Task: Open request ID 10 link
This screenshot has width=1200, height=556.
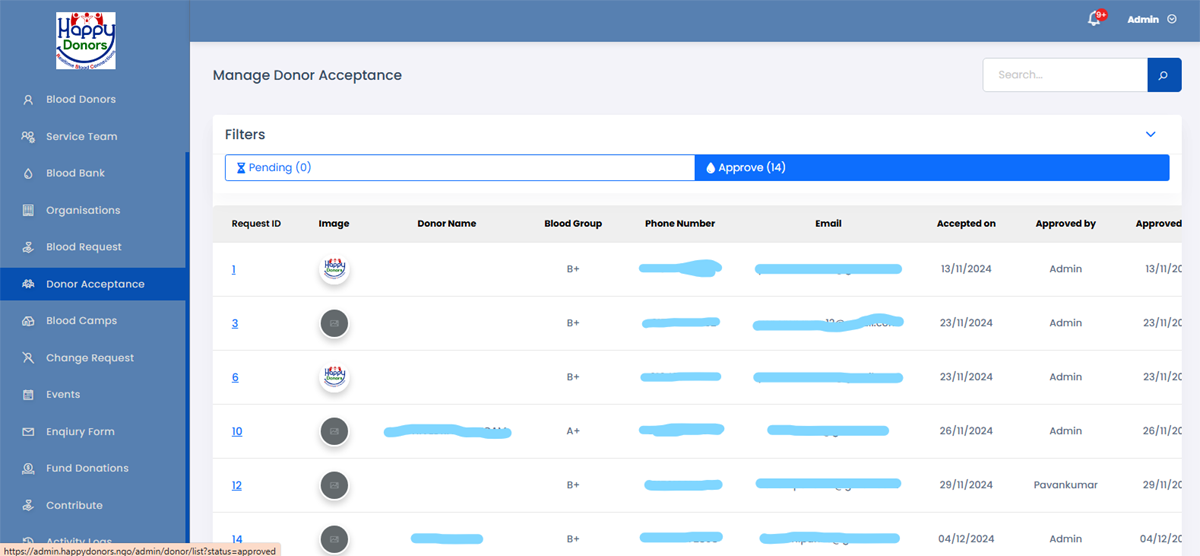Action: (x=237, y=432)
